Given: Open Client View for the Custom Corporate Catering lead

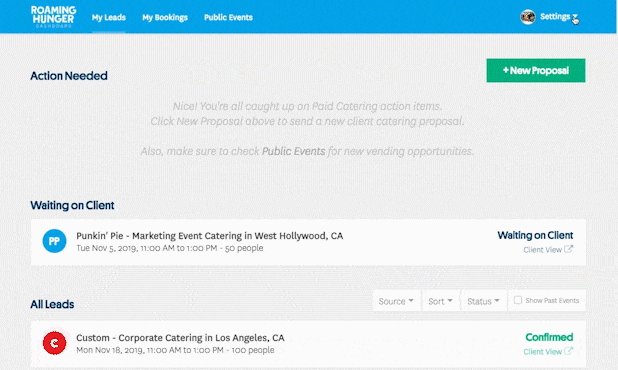Looking at the screenshot, I should point(542,352).
